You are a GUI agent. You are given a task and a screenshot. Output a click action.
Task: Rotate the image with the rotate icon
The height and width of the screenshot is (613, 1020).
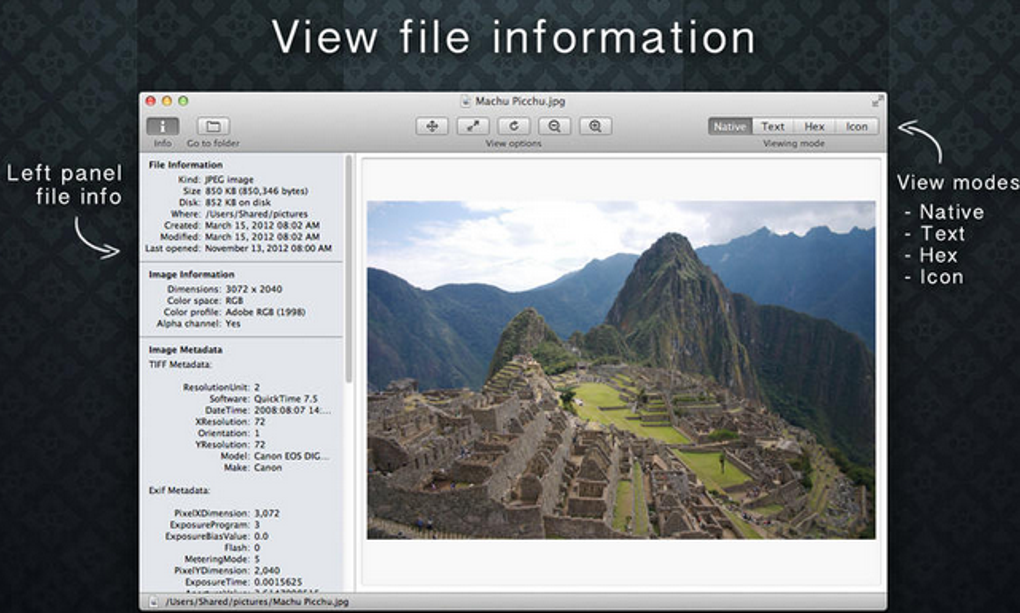pyautogui.click(x=514, y=126)
